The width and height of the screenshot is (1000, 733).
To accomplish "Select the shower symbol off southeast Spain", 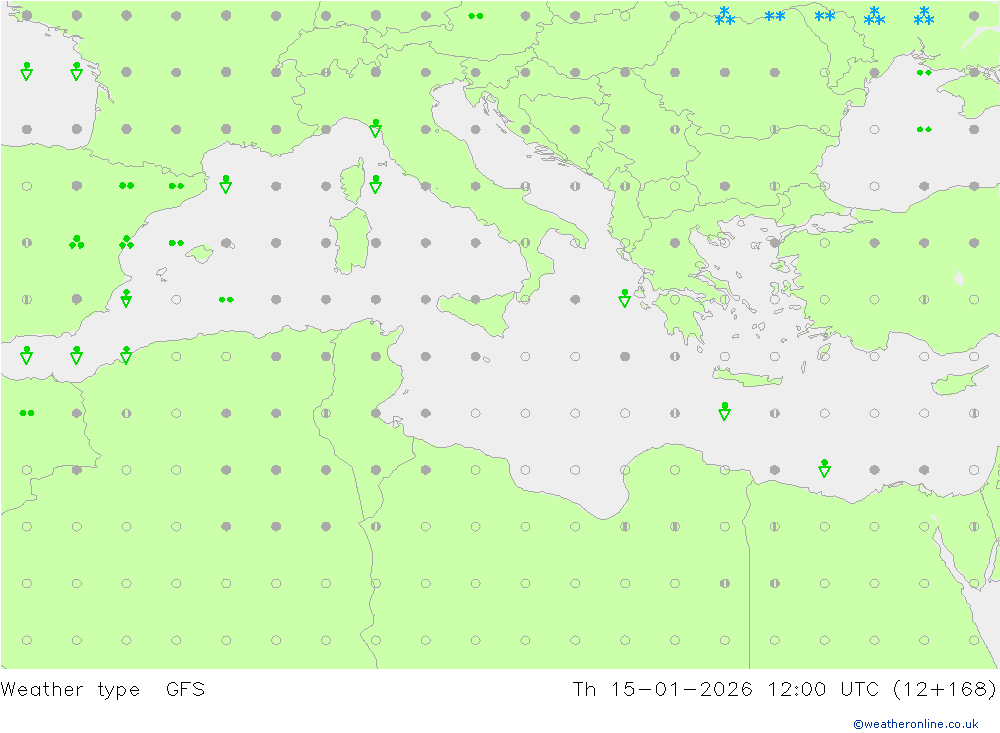I will coord(126,298).
